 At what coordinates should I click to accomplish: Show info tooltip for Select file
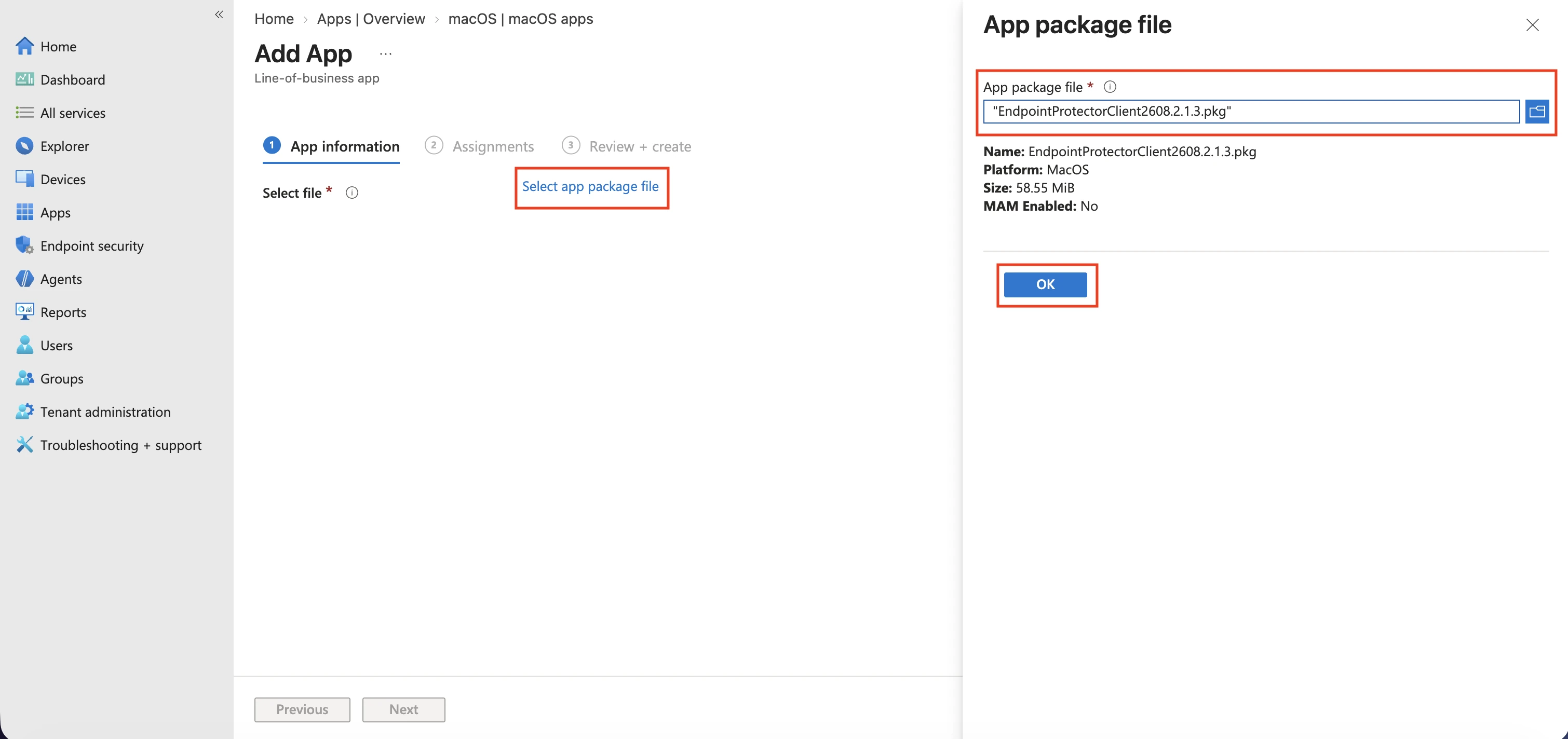point(352,193)
